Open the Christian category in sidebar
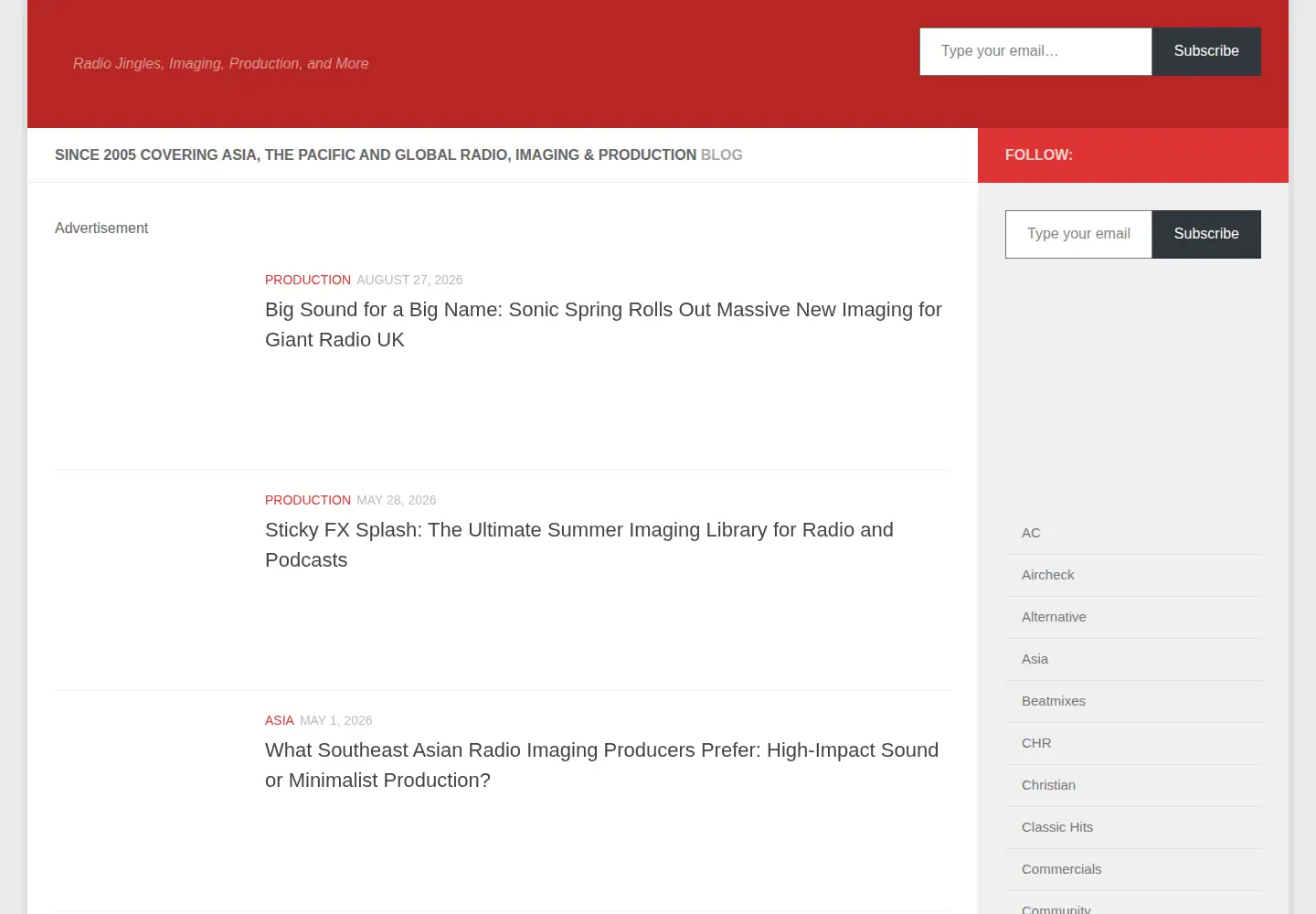1316x914 pixels. [x=1048, y=785]
